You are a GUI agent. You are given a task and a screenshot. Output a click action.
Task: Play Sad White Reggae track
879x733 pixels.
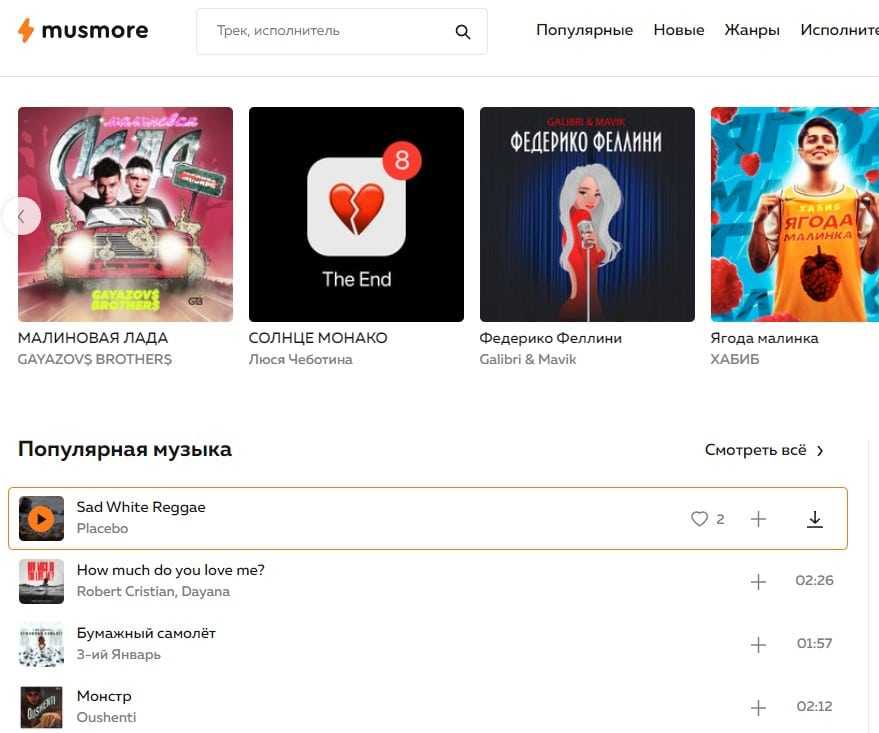[x=41, y=519]
